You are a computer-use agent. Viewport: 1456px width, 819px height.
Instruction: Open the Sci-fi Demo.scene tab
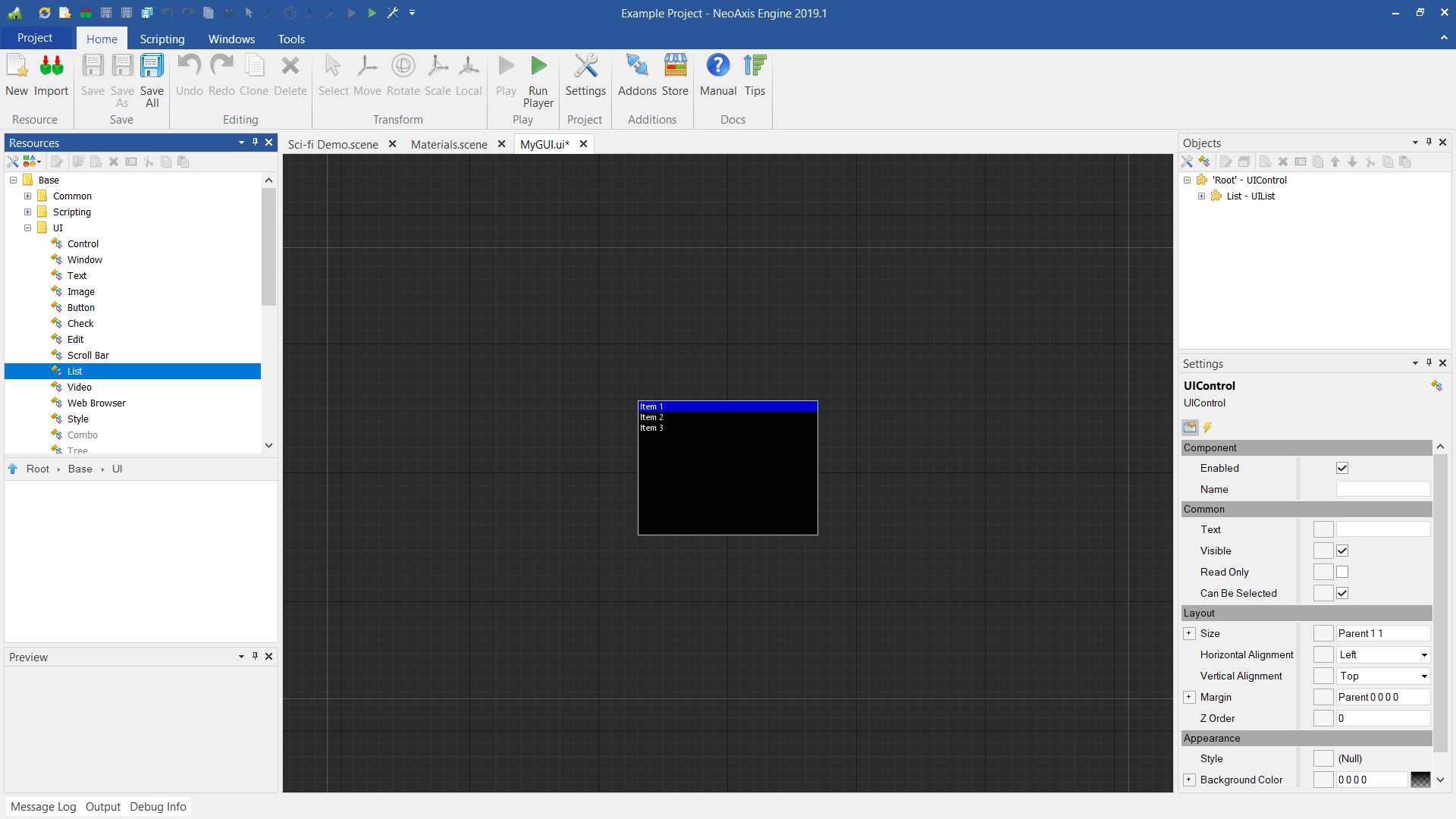point(334,144)
